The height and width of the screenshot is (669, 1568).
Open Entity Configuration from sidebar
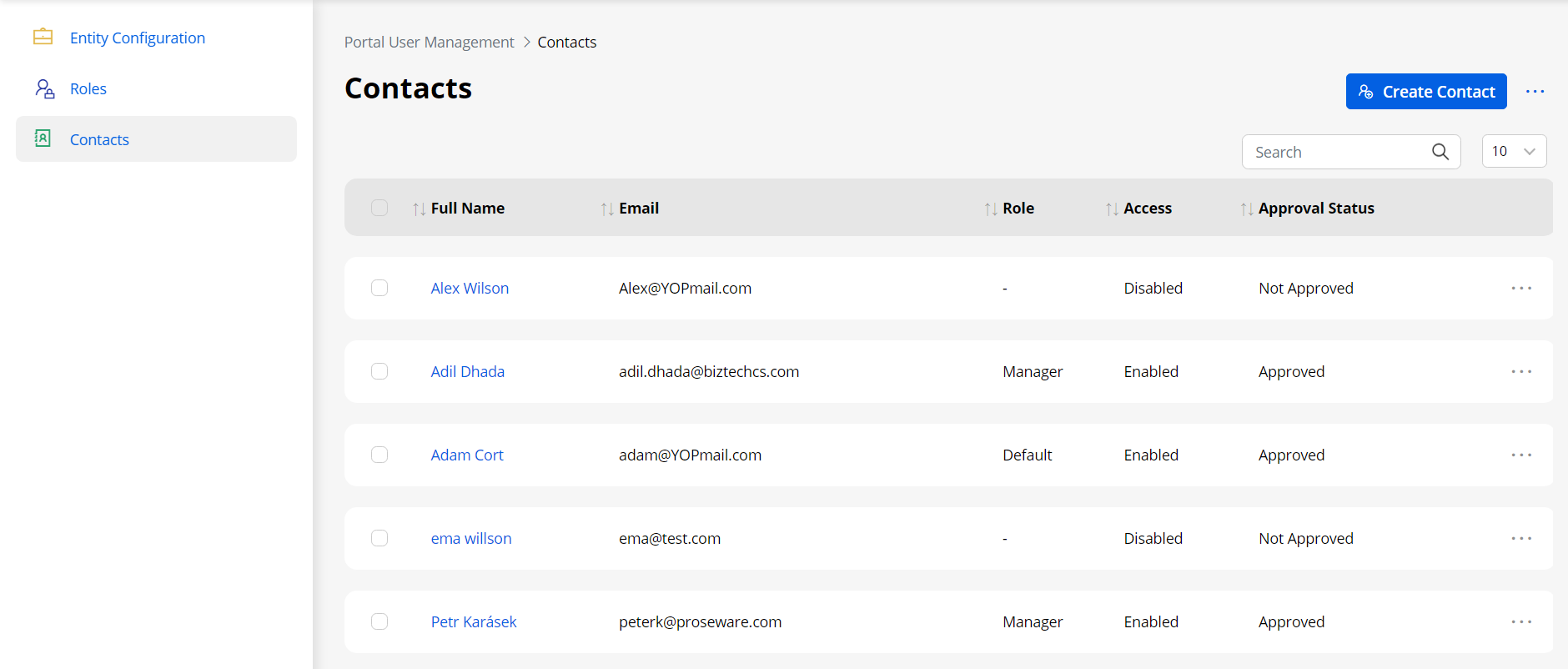tap(138, 38)
